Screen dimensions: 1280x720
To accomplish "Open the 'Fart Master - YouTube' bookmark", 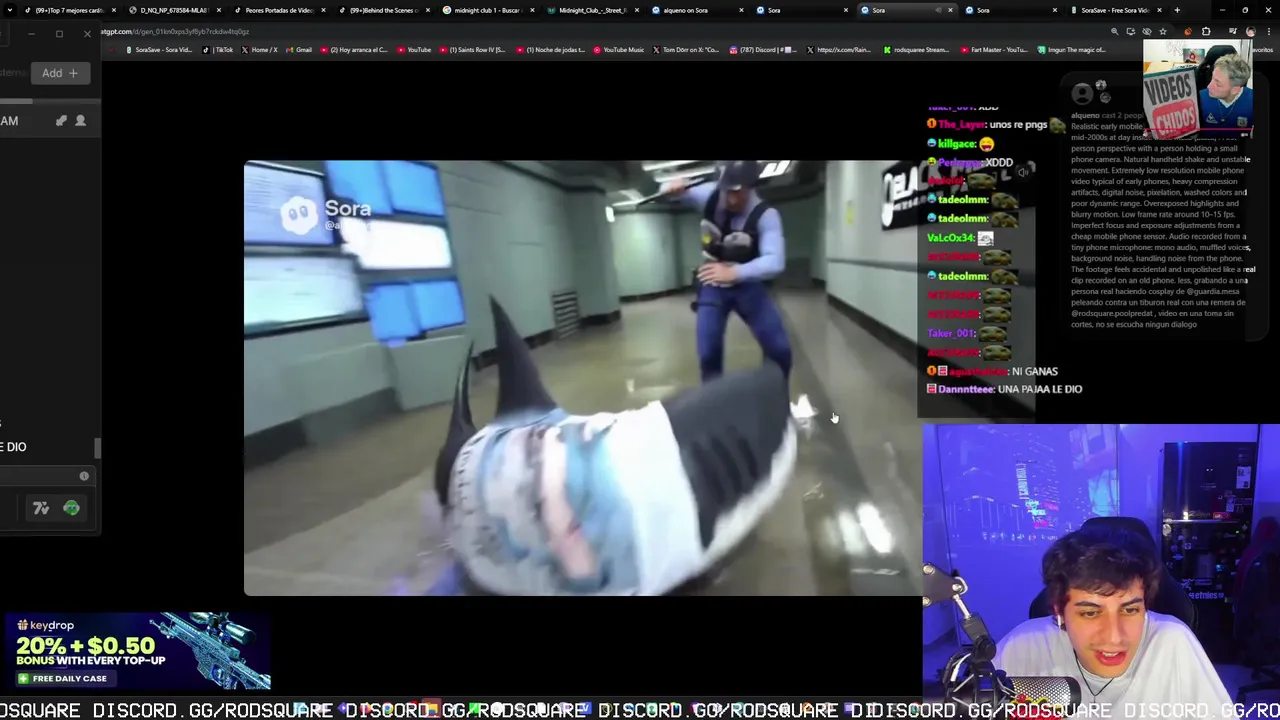I will click(x=994, y=50).
